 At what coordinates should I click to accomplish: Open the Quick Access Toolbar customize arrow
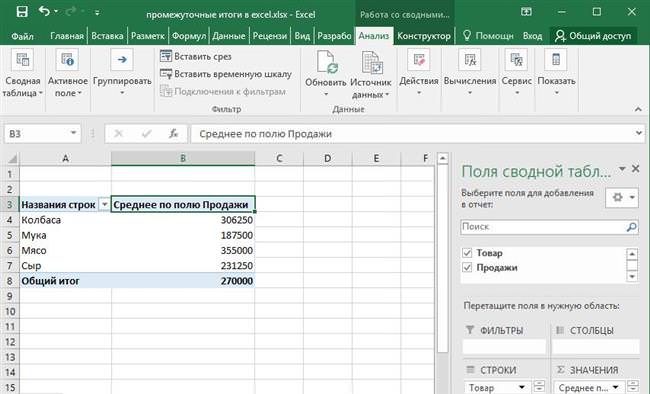(x=97, y=13)
